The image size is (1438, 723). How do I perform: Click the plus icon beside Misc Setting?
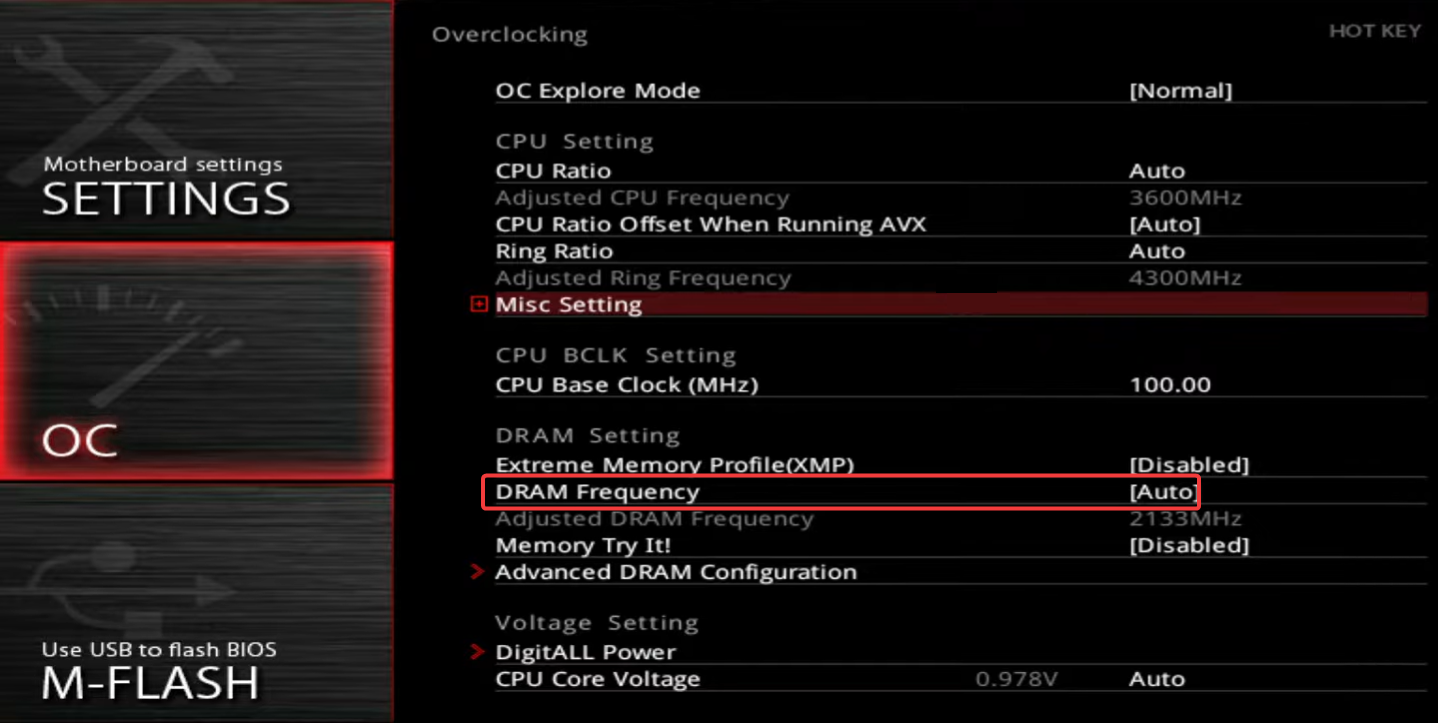pos(478,305)
